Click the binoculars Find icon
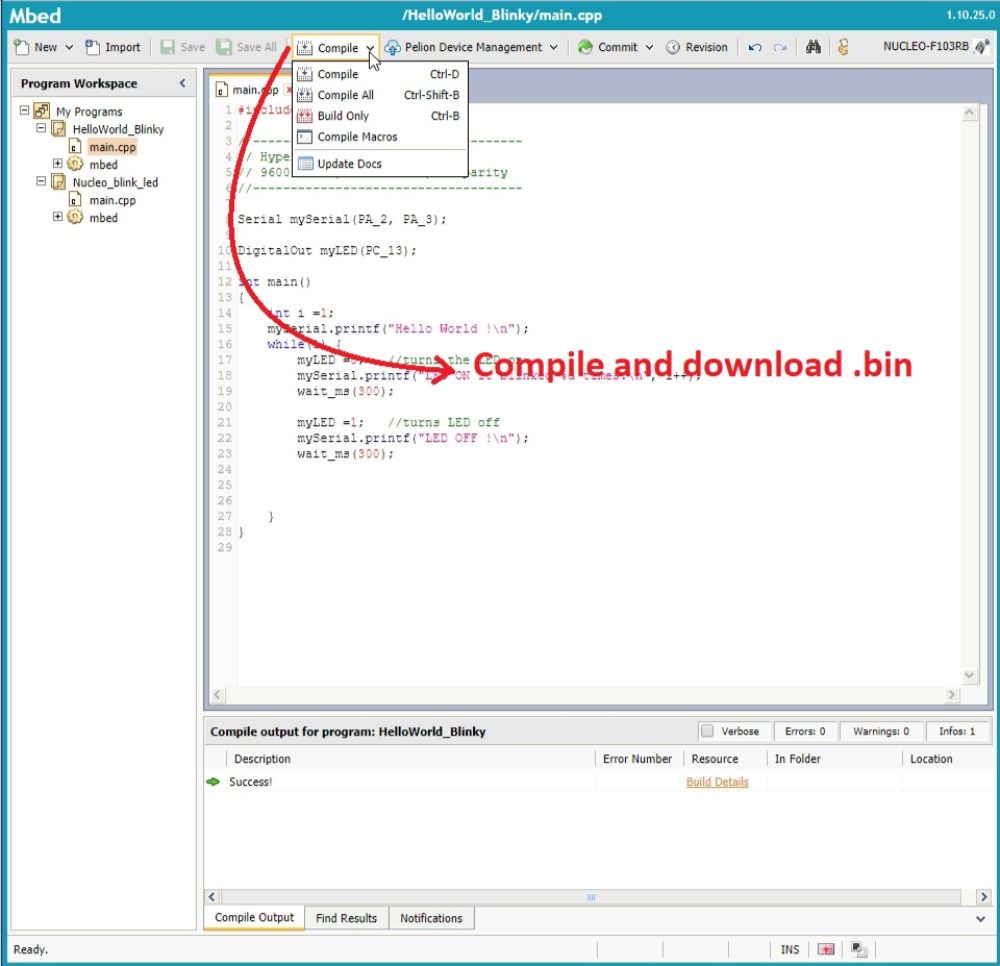The width and height of the screenshot is (1000, 966). click(x=813, y=47)
